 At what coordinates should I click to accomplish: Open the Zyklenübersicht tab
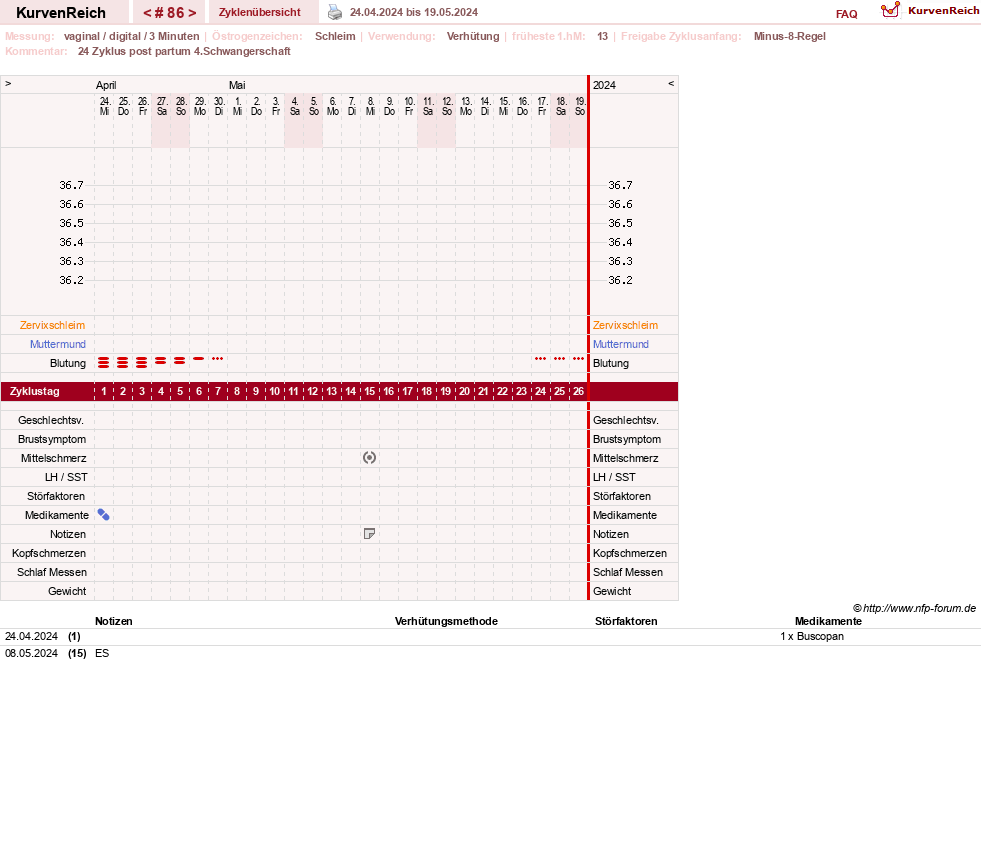click(260, 13)
